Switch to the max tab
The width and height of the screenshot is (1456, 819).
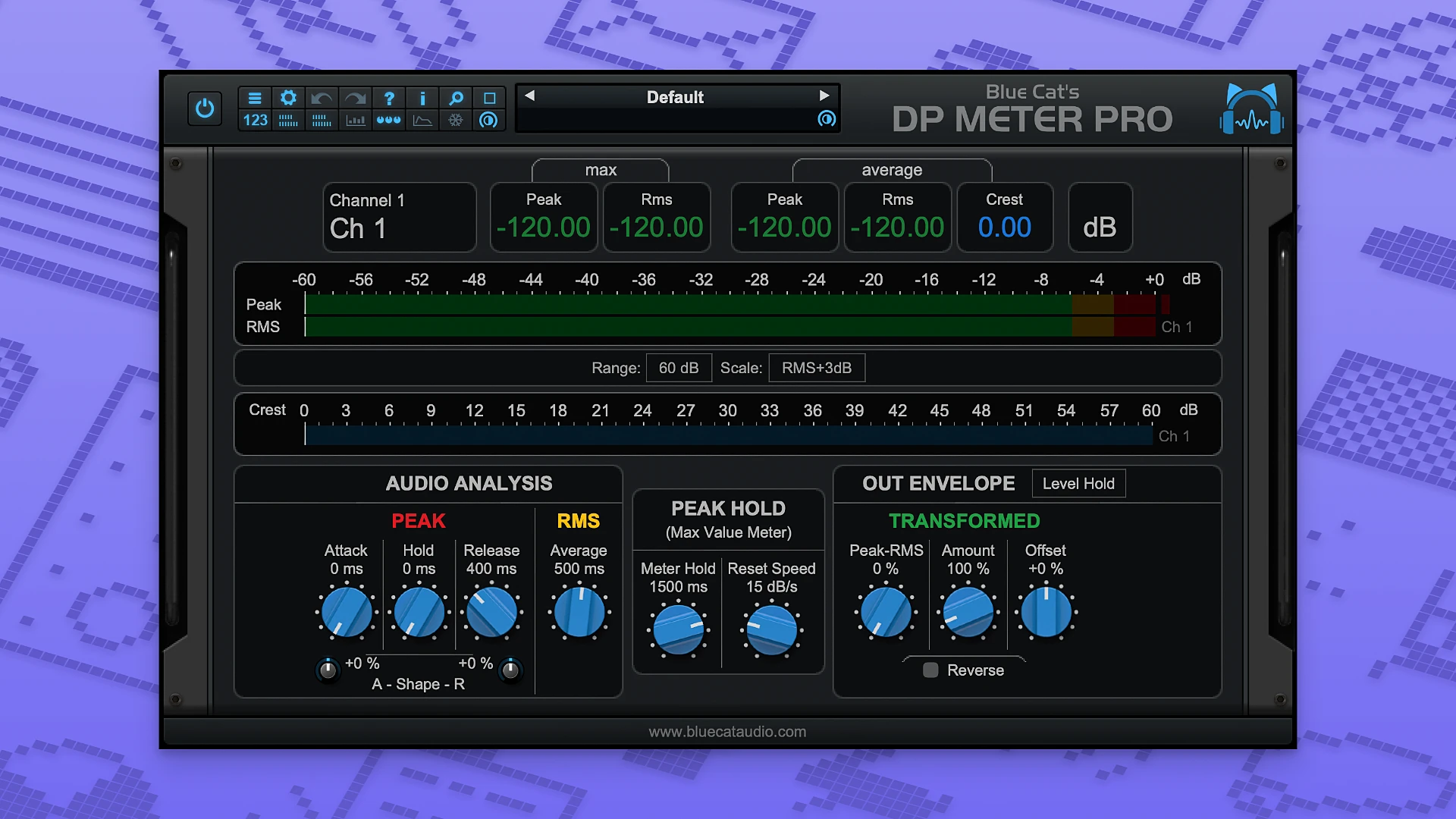click(601, 170)
